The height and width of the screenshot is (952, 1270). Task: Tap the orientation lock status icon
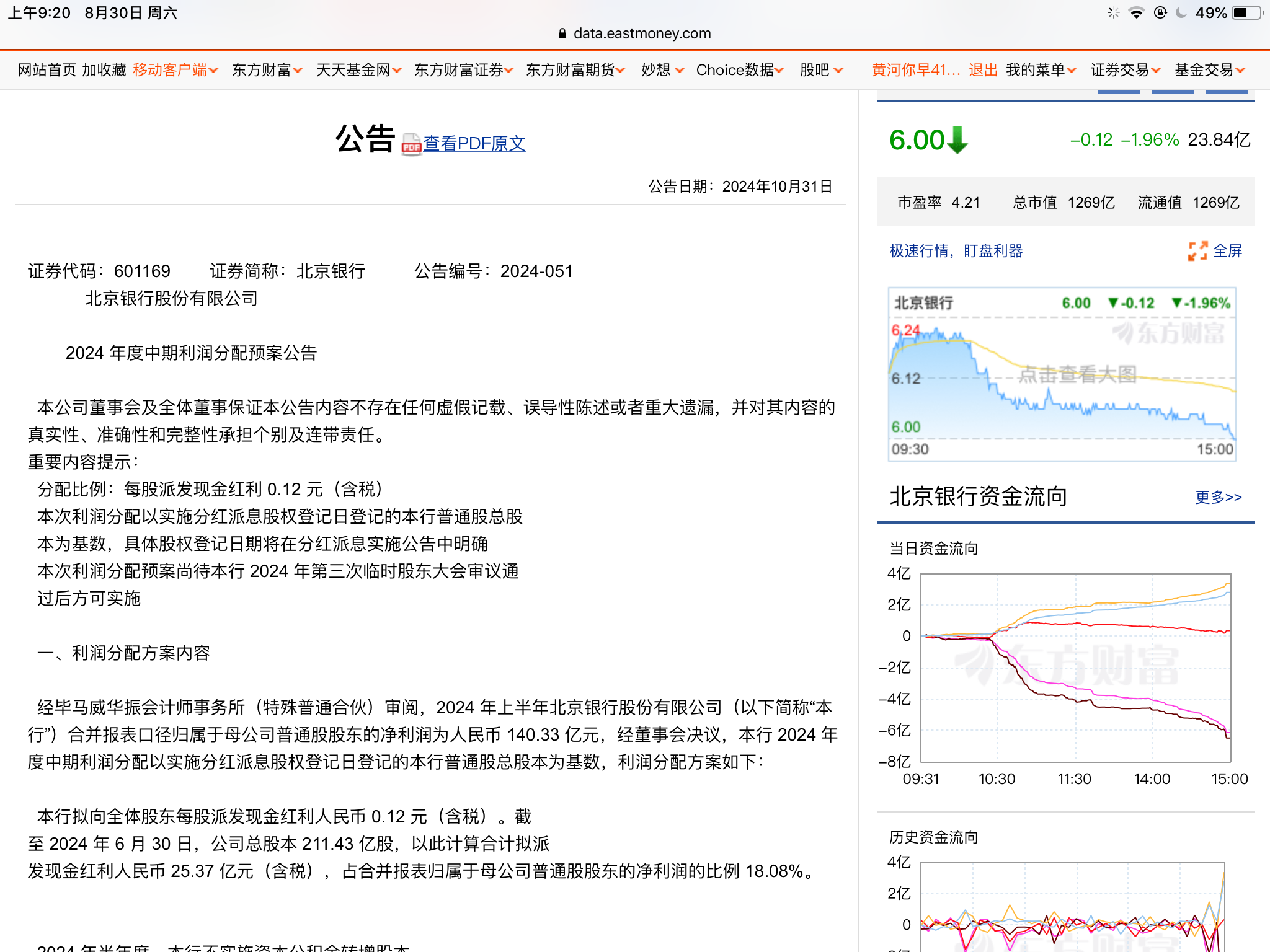(x=1160, y=13)
